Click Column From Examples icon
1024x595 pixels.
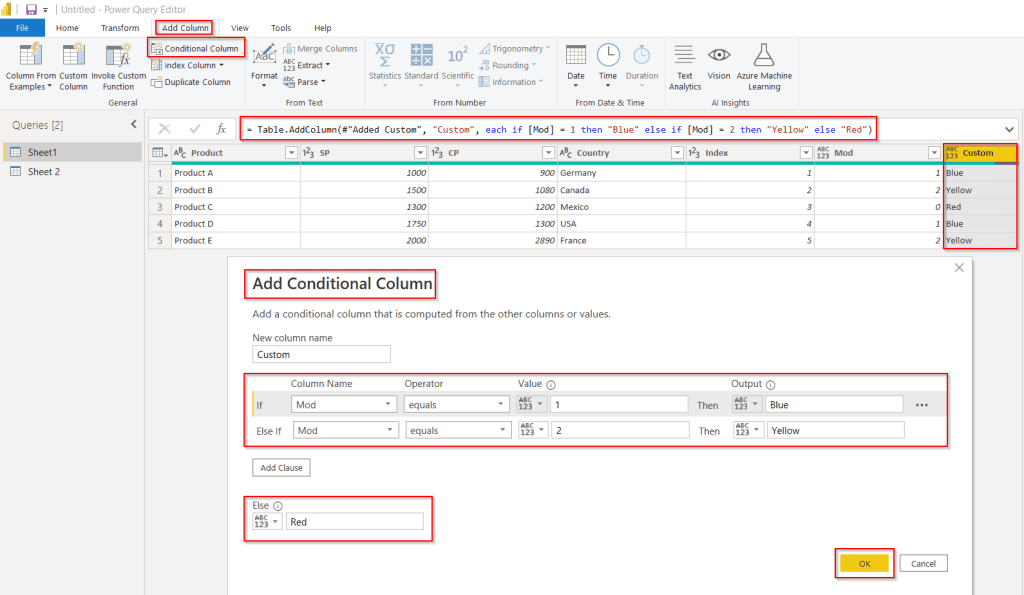coord(31,55)
